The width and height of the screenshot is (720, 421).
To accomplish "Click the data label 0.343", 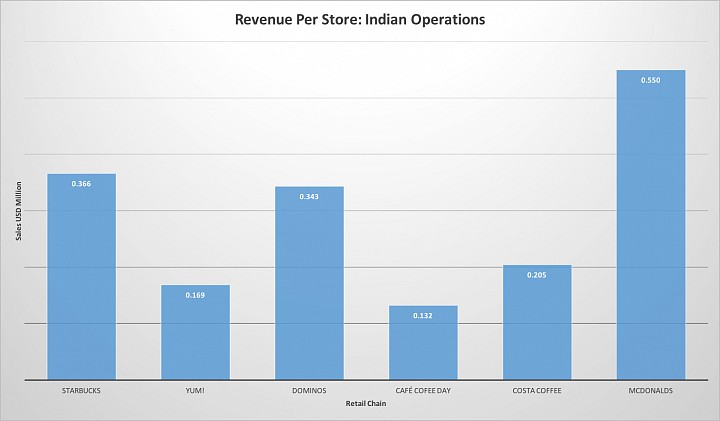I will pos(309,196).
